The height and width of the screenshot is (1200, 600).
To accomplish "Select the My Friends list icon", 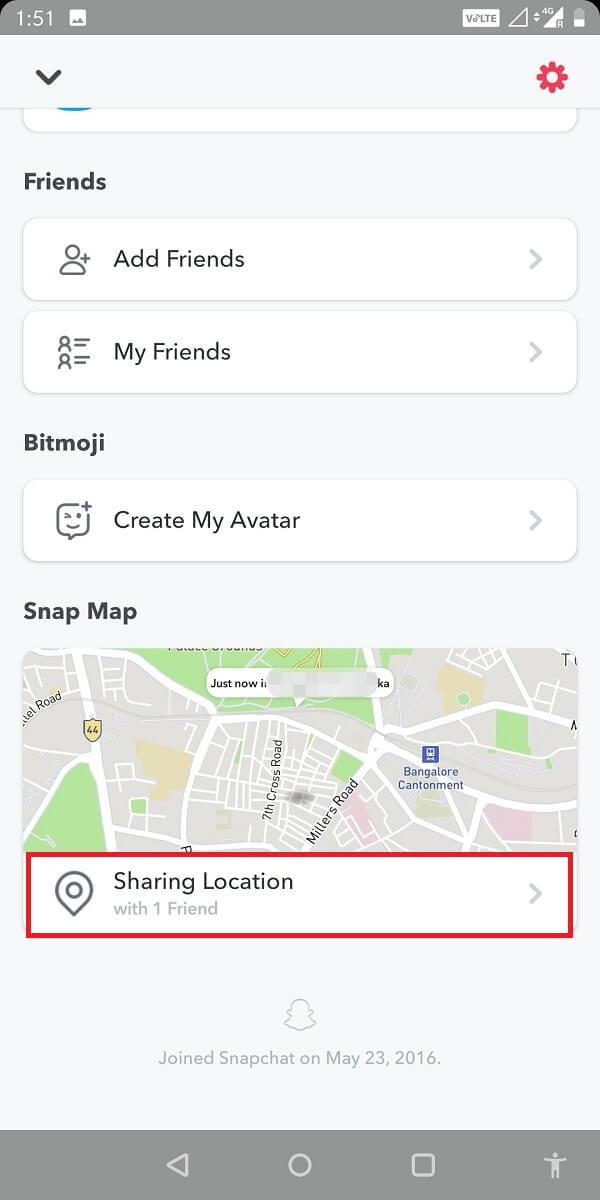I will click(74, 351).
